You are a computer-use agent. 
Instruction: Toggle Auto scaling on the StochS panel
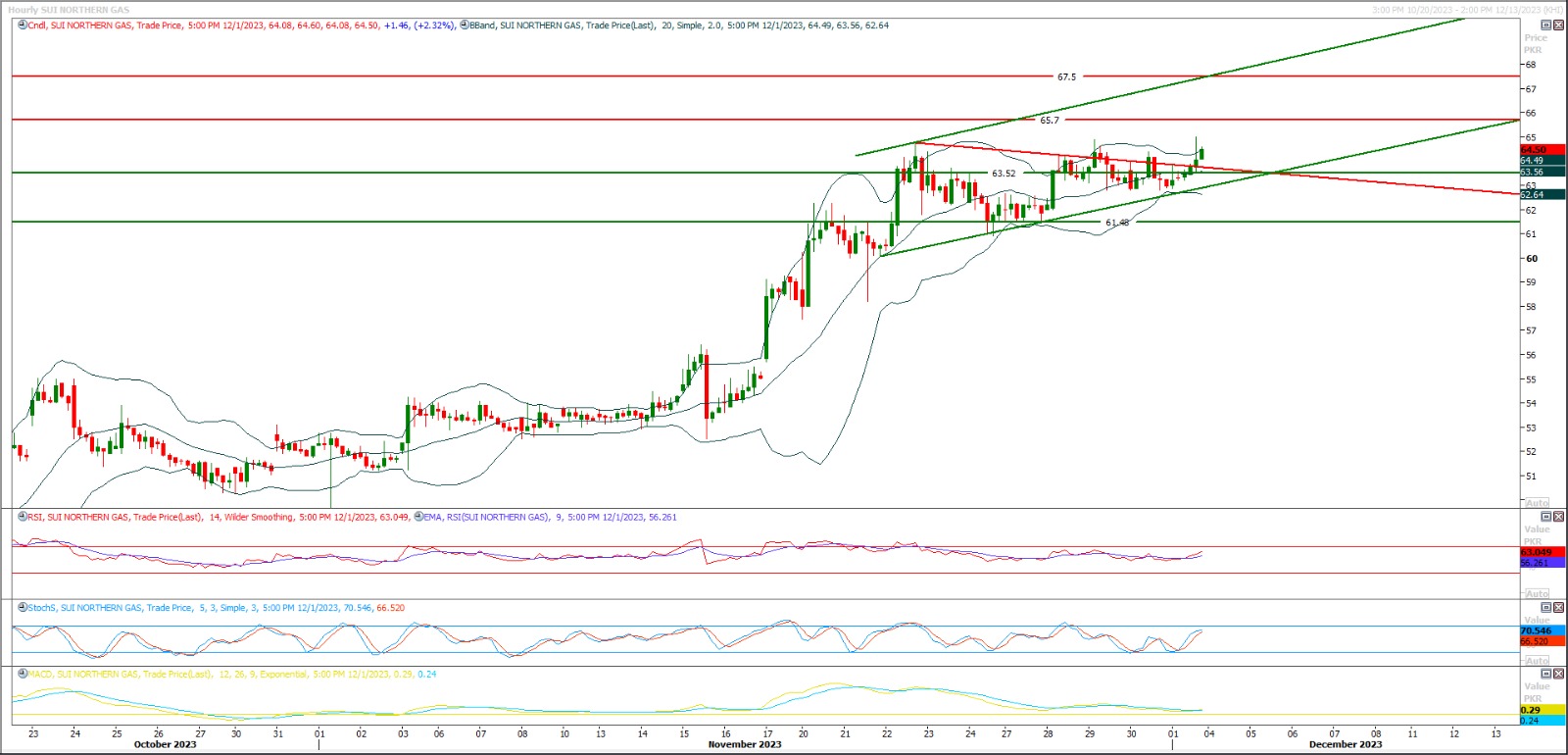1537,660
